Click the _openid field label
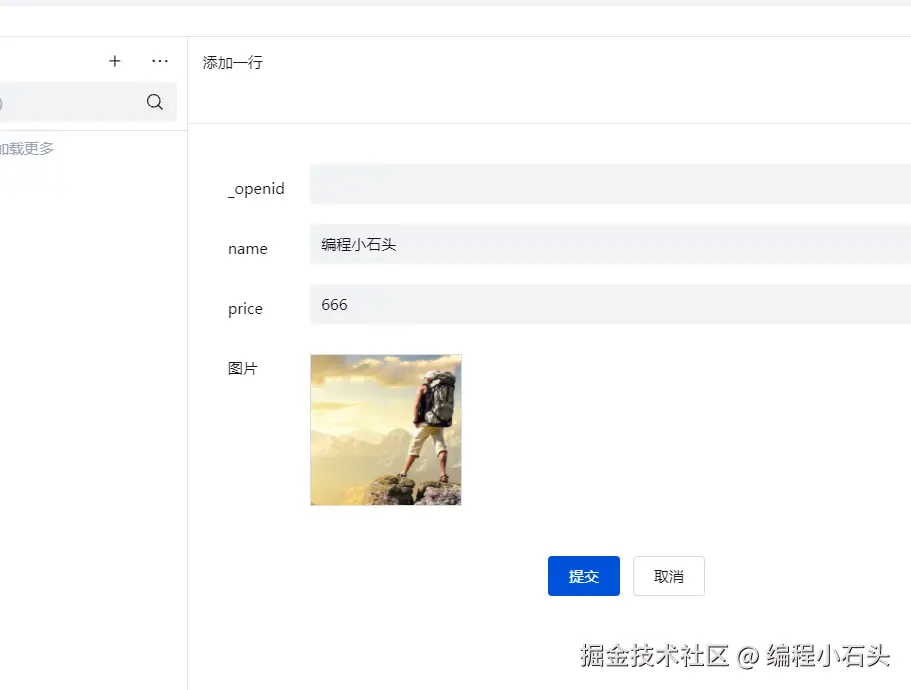Viewport: 911px width, 690px height. pyautogui.click(x=256, y=189)
